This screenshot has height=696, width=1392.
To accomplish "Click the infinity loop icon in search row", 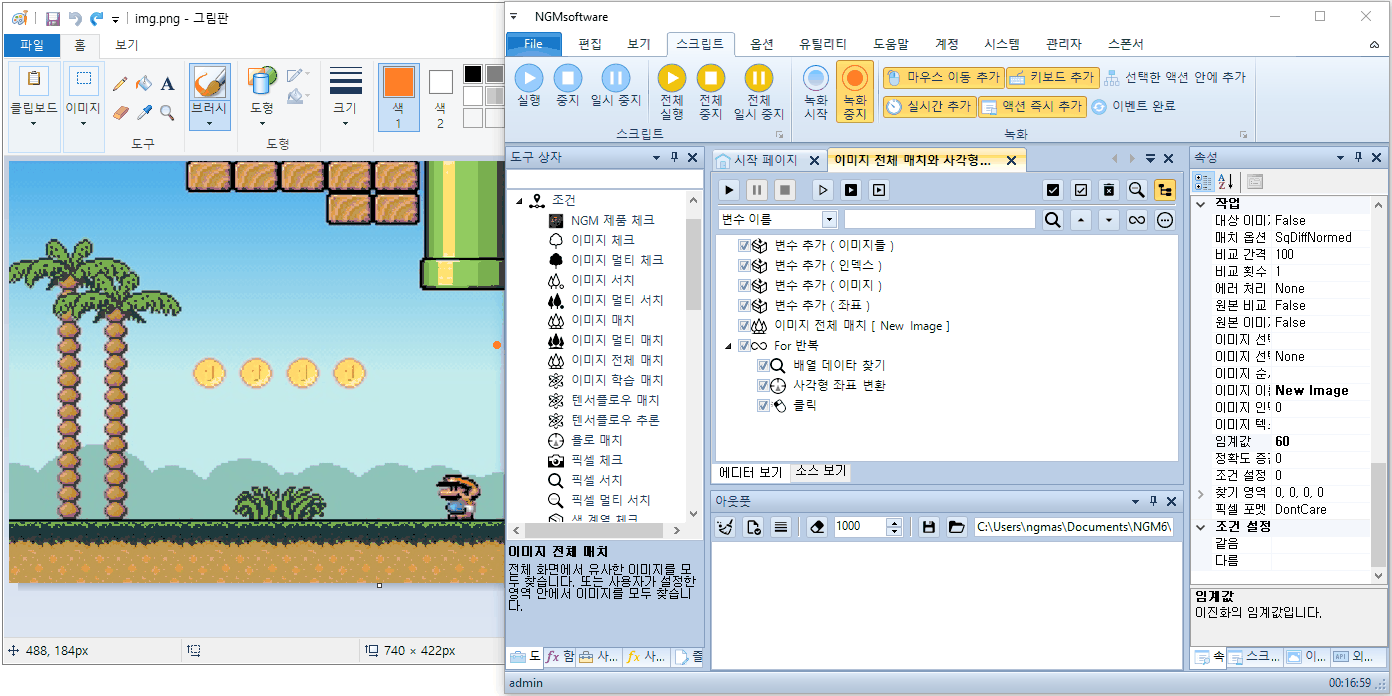I will [x=1137, y=220].
